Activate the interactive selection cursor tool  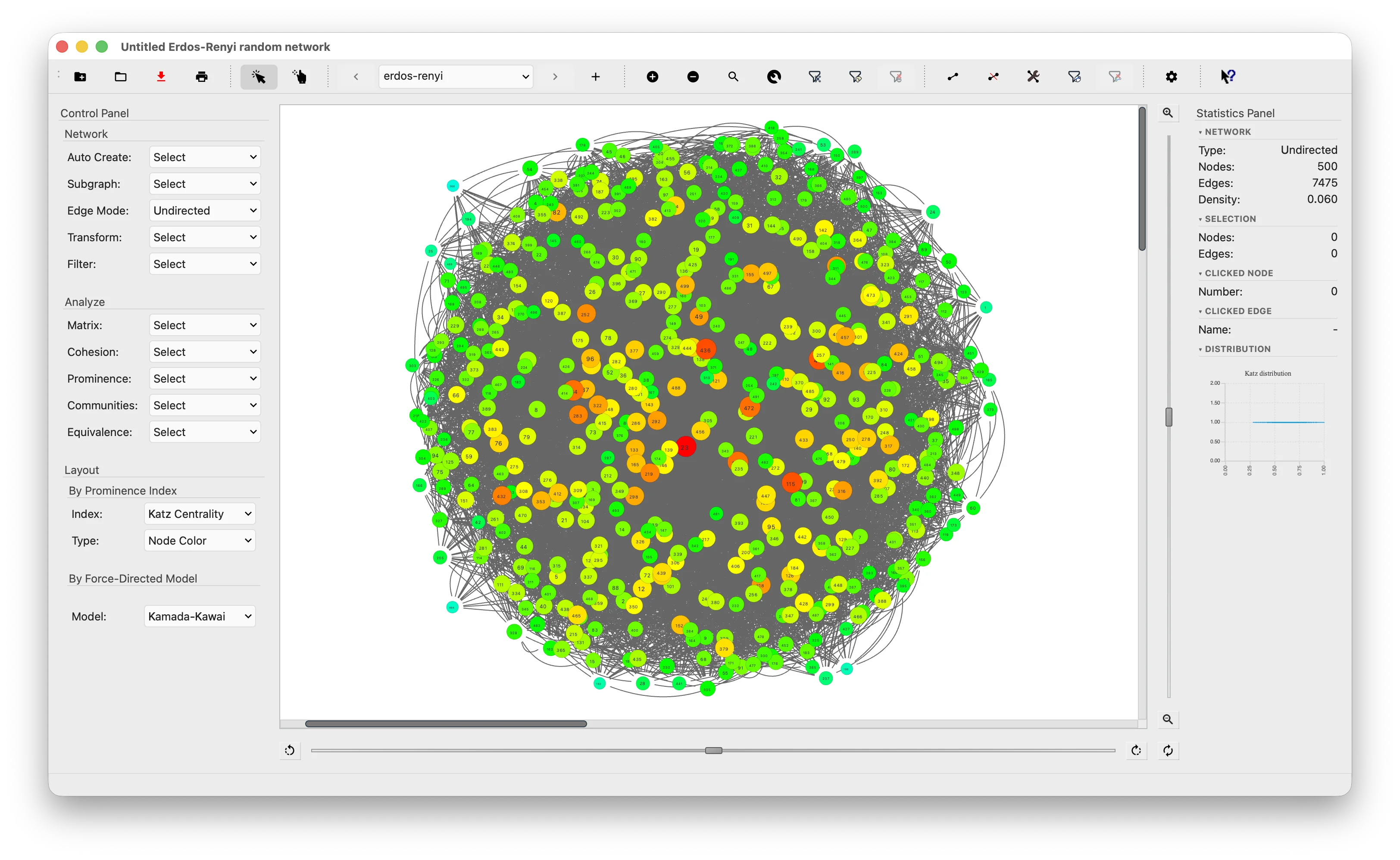259,77
